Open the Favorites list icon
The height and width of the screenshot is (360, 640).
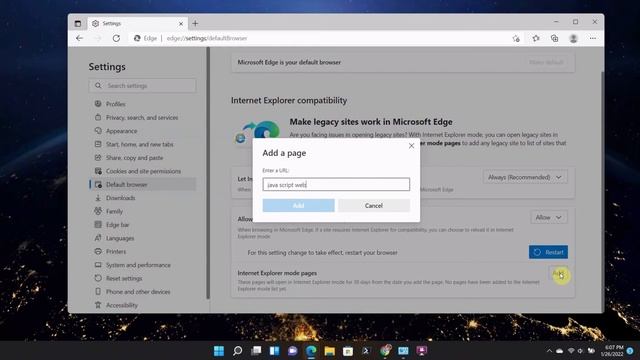pos(536,38)
